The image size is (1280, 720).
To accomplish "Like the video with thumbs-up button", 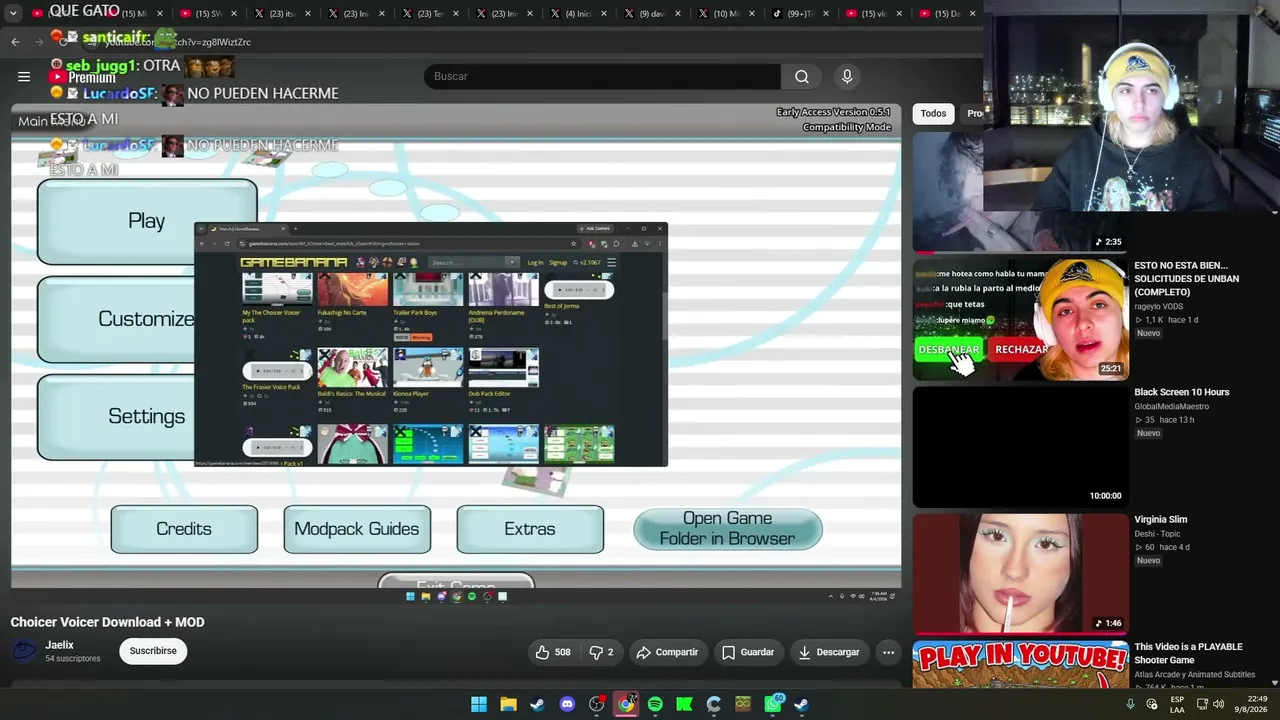I will (552, 652).
